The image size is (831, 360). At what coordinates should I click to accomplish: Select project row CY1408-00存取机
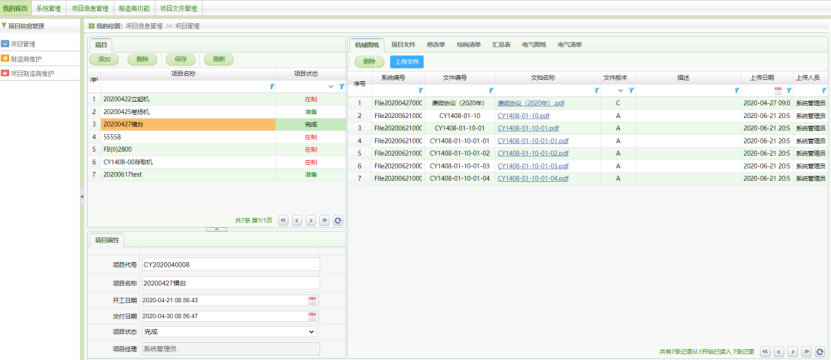click(x=216, y=162)
